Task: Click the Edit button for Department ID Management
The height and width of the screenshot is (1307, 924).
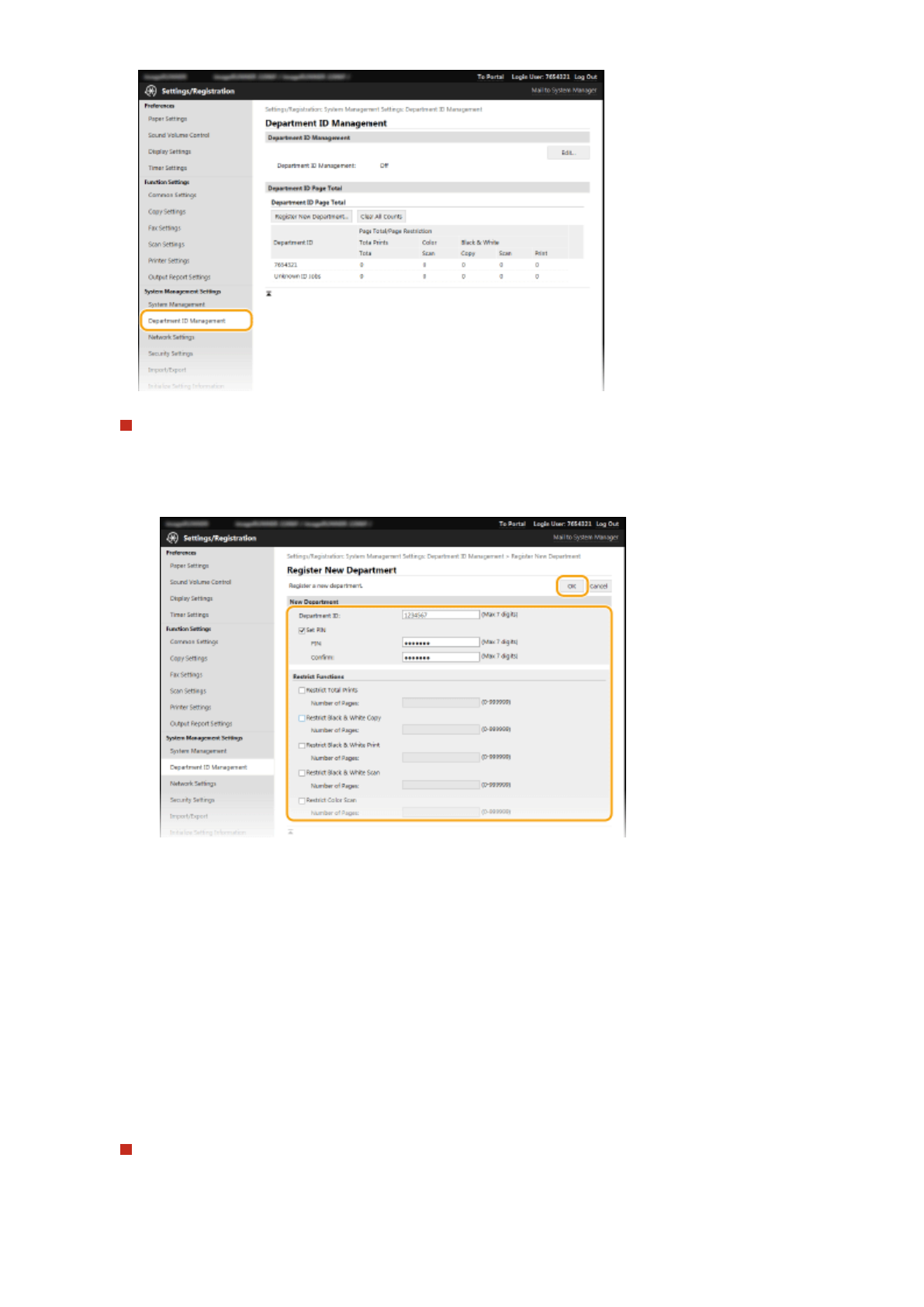Action: [568, 153]
